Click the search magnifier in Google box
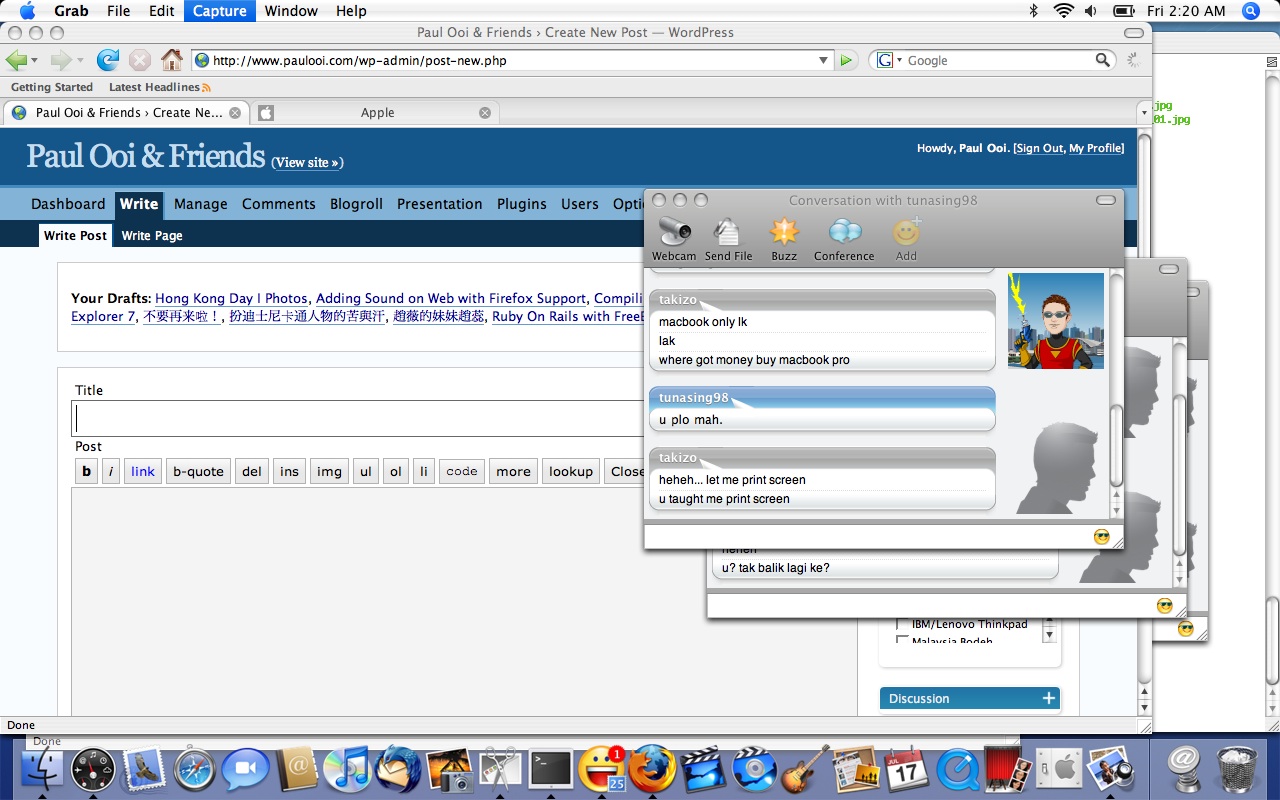Viewport: 1280px width, 800px height. (x=1102, y=60)
